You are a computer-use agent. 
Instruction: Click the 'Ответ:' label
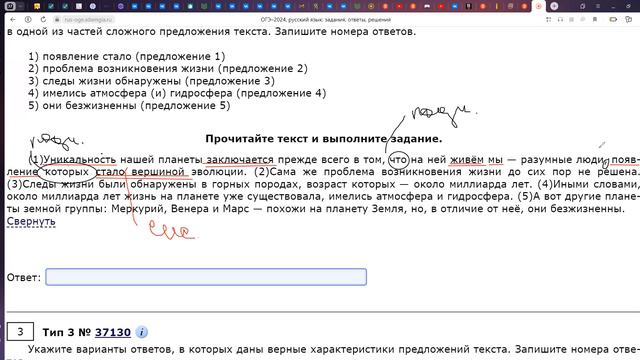(24, 278)
